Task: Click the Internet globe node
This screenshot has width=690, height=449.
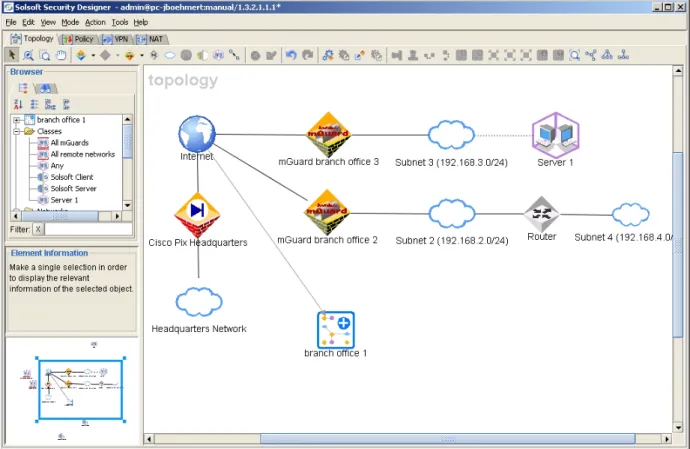Action: pyautogui.click(x=197, y=134)
